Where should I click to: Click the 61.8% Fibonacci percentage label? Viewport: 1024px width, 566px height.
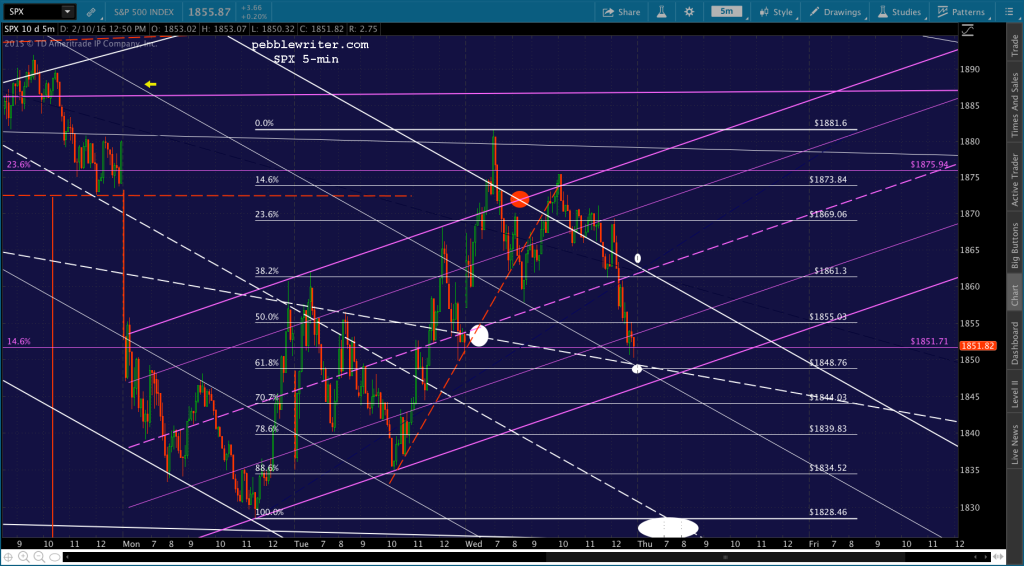click(266, 362)
